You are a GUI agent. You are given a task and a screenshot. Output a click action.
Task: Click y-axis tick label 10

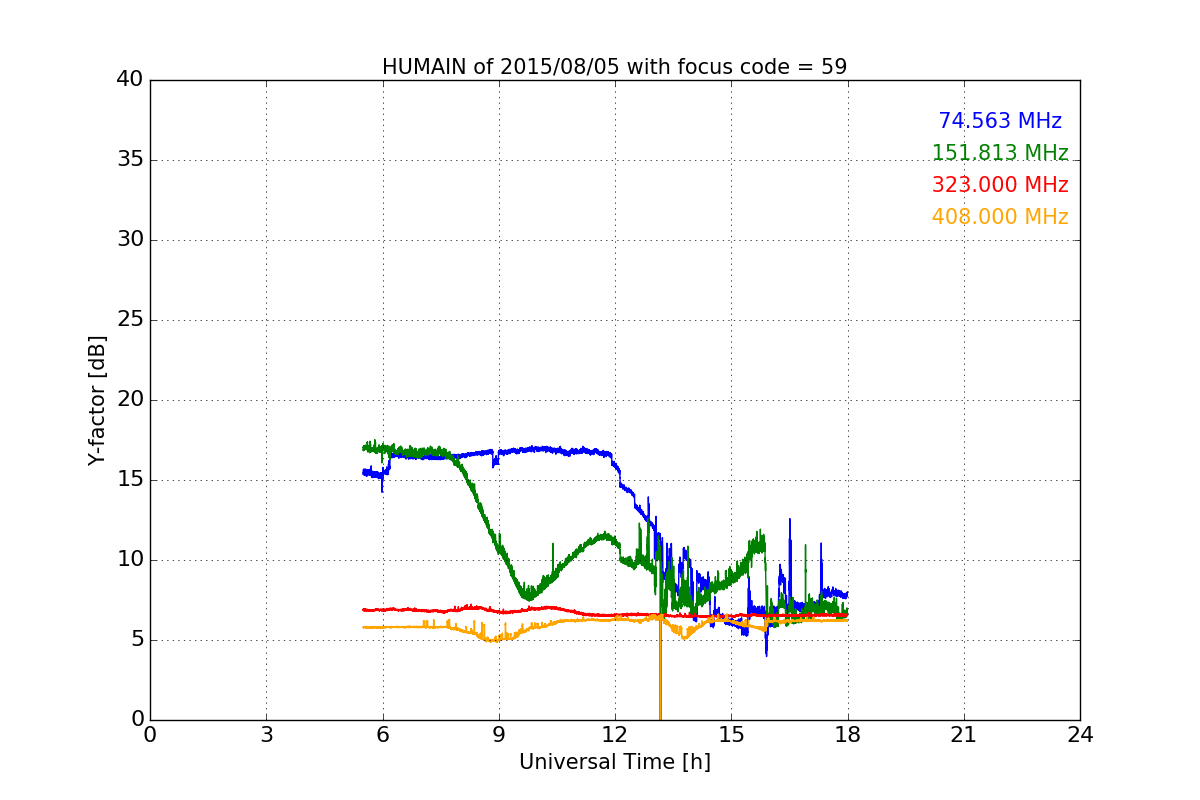pos(129,560)
